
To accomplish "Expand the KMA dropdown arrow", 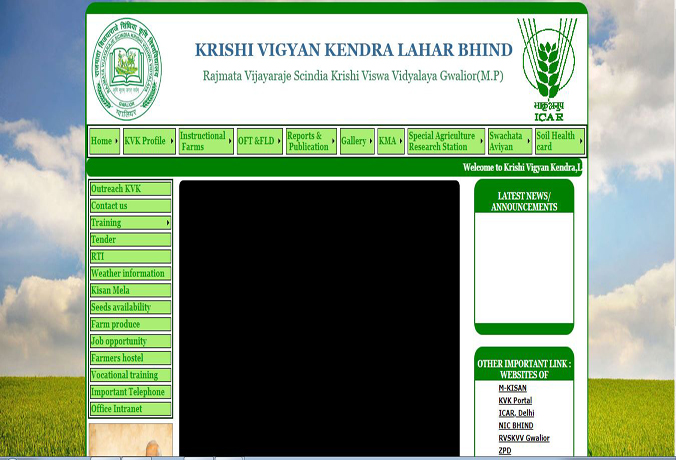I will [x=401, y=141].
